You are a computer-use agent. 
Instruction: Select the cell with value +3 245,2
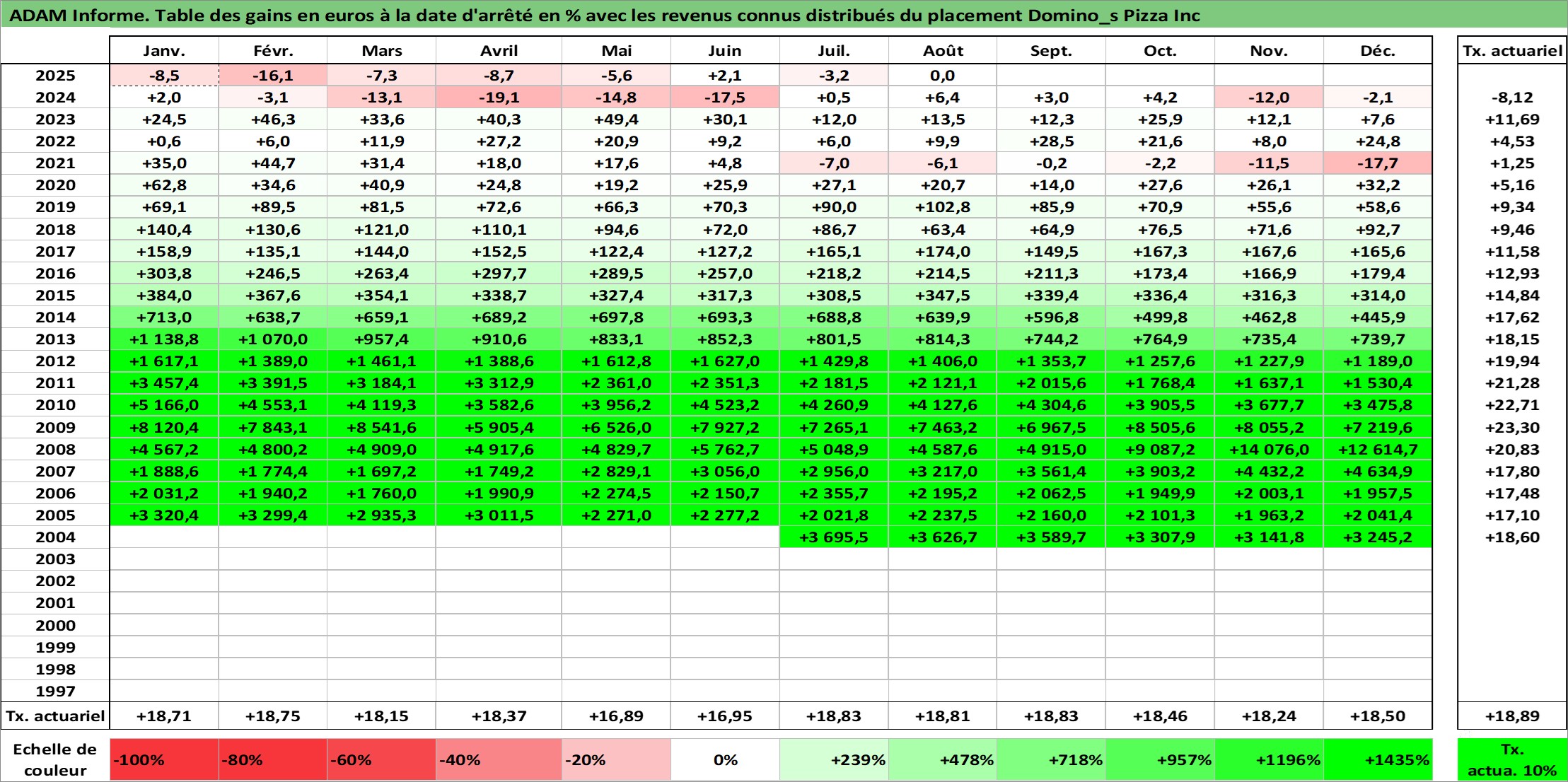coord(1378,537)
